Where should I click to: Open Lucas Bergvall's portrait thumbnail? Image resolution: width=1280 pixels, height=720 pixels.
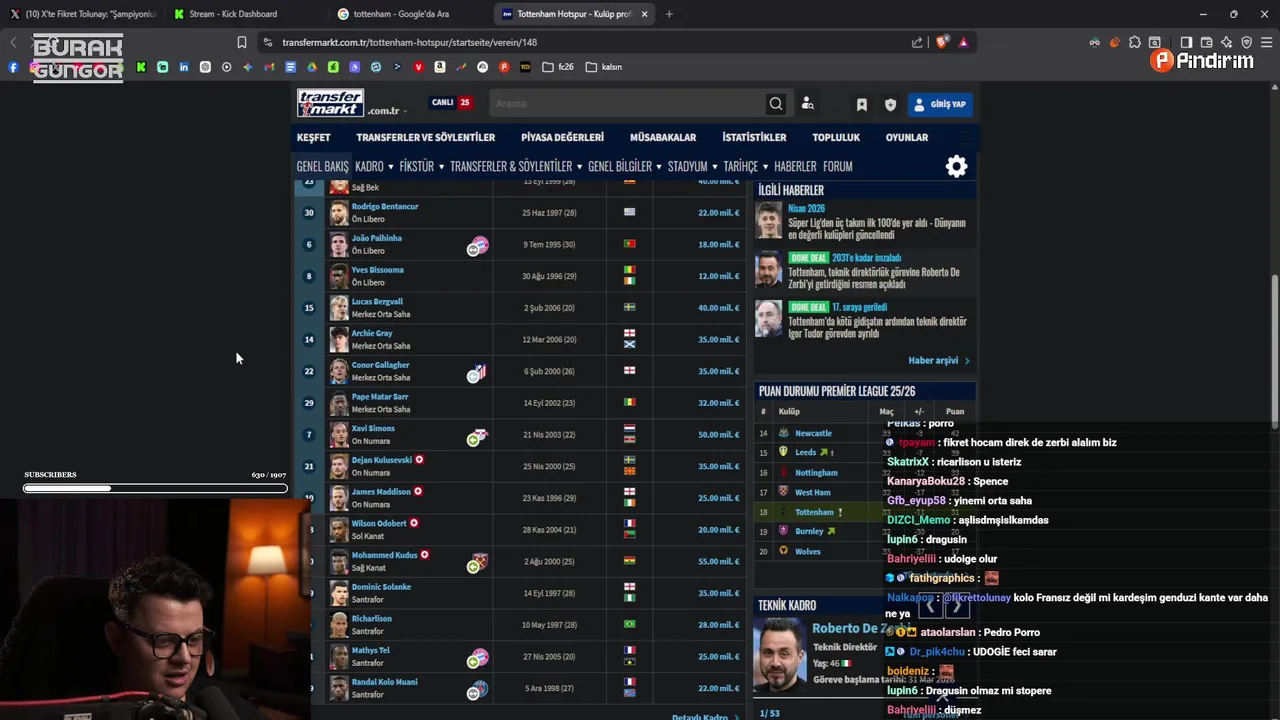tap(339, 307)
